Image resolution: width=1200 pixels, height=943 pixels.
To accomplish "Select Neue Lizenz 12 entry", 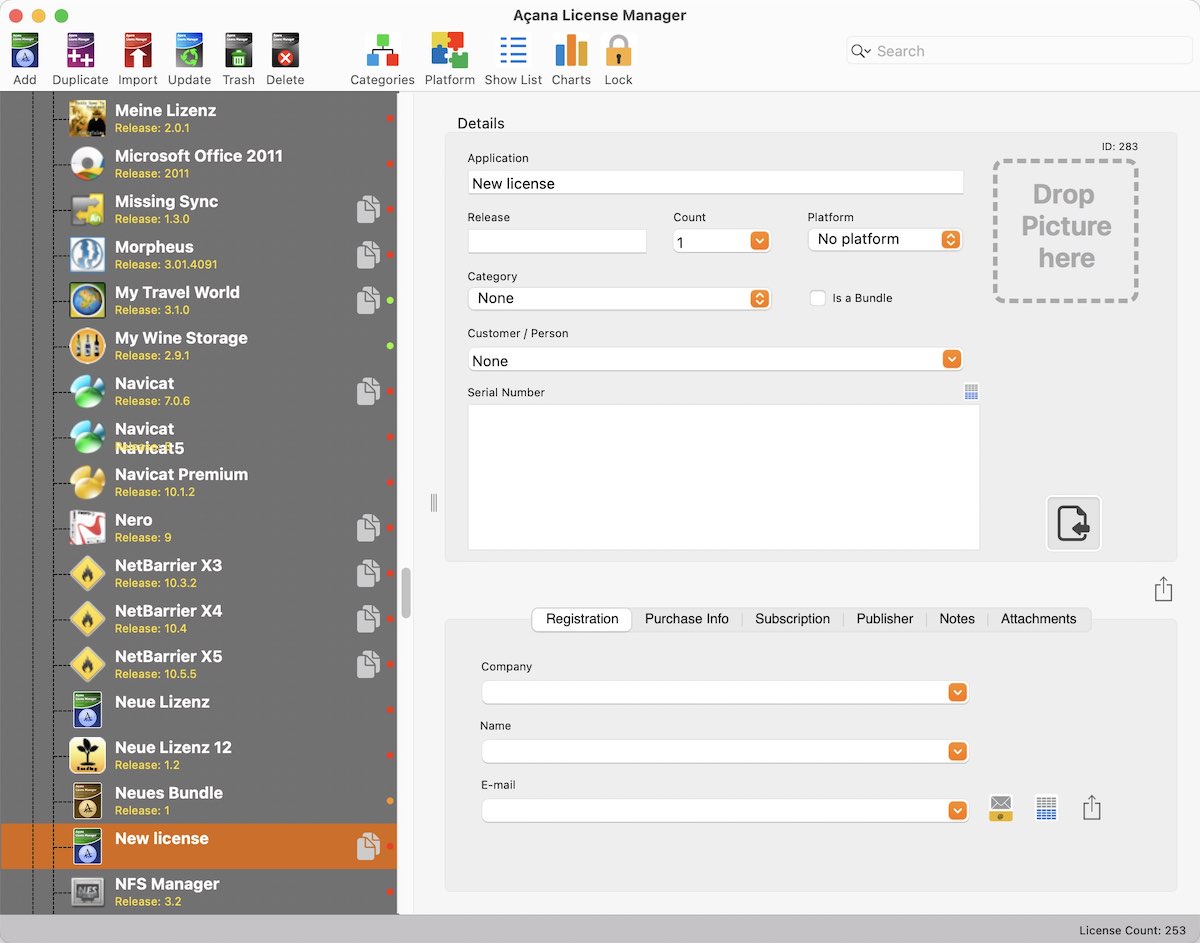I will [x=198, y=755].
